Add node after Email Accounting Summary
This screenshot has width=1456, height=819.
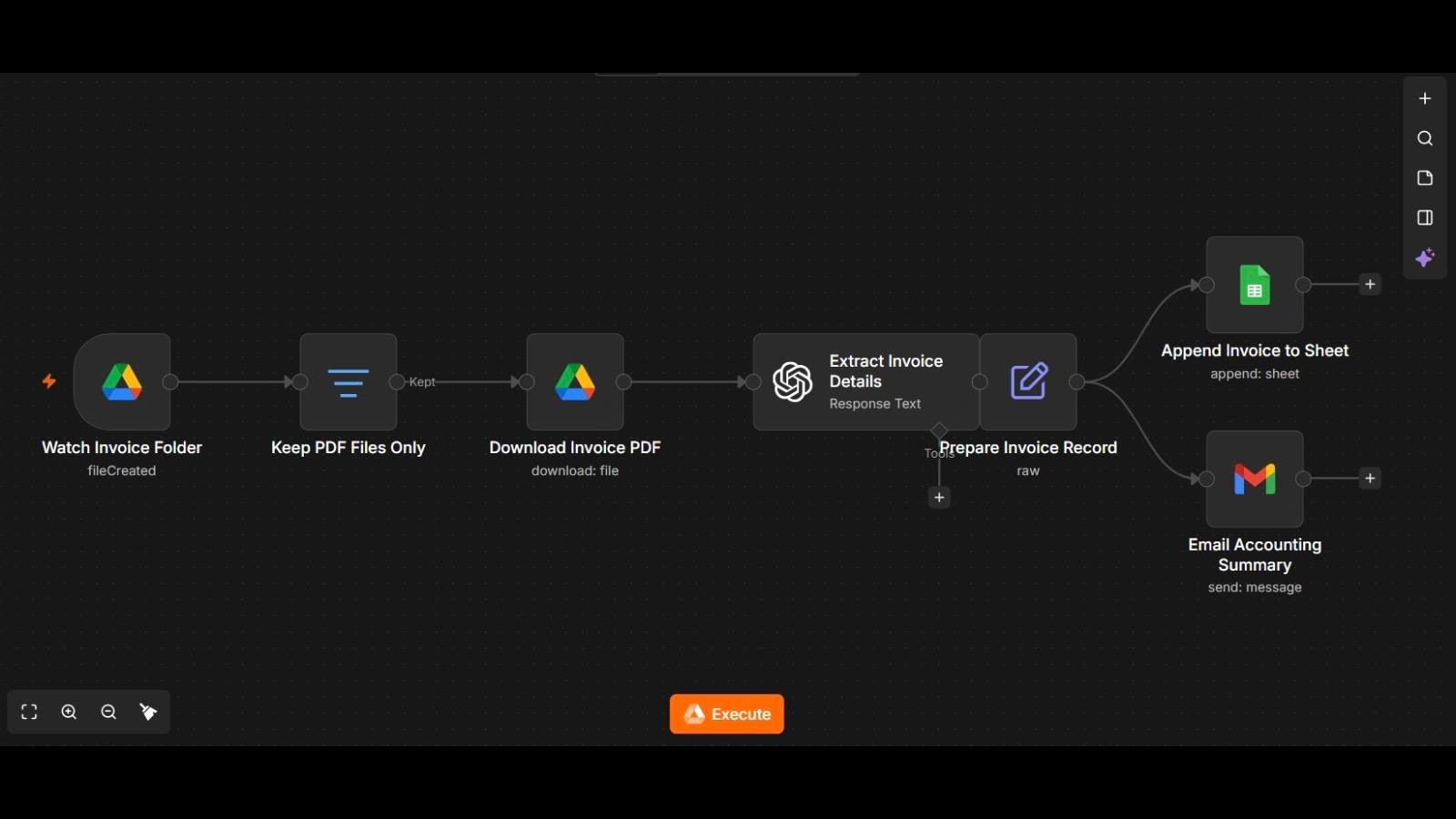1370,479
